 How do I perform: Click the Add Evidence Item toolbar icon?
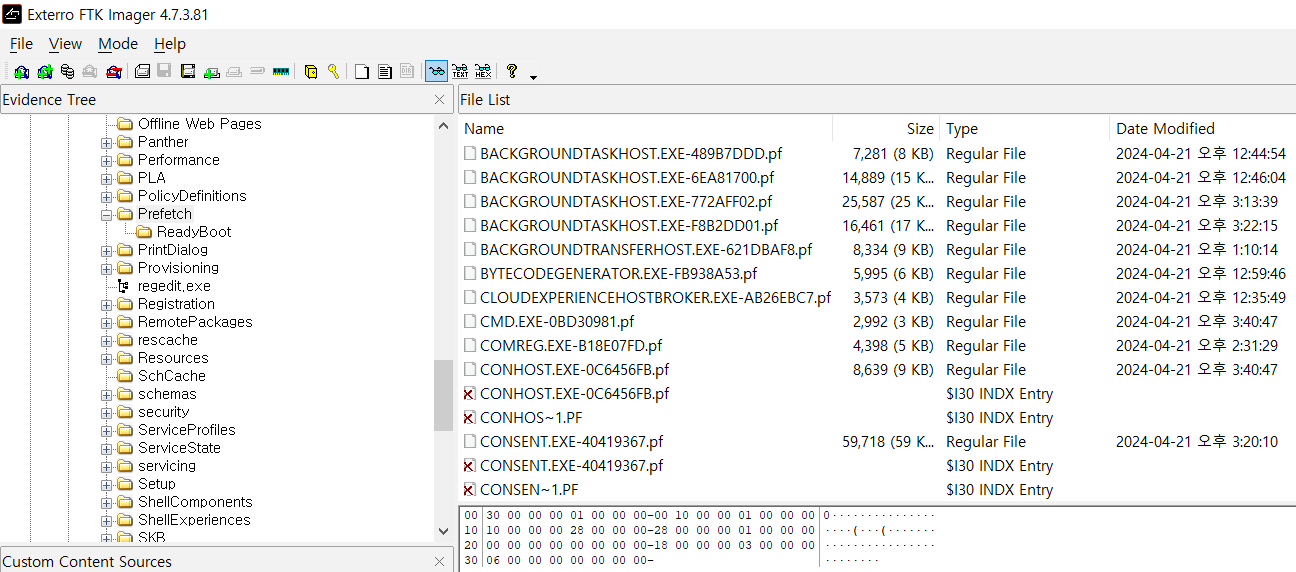21,72
